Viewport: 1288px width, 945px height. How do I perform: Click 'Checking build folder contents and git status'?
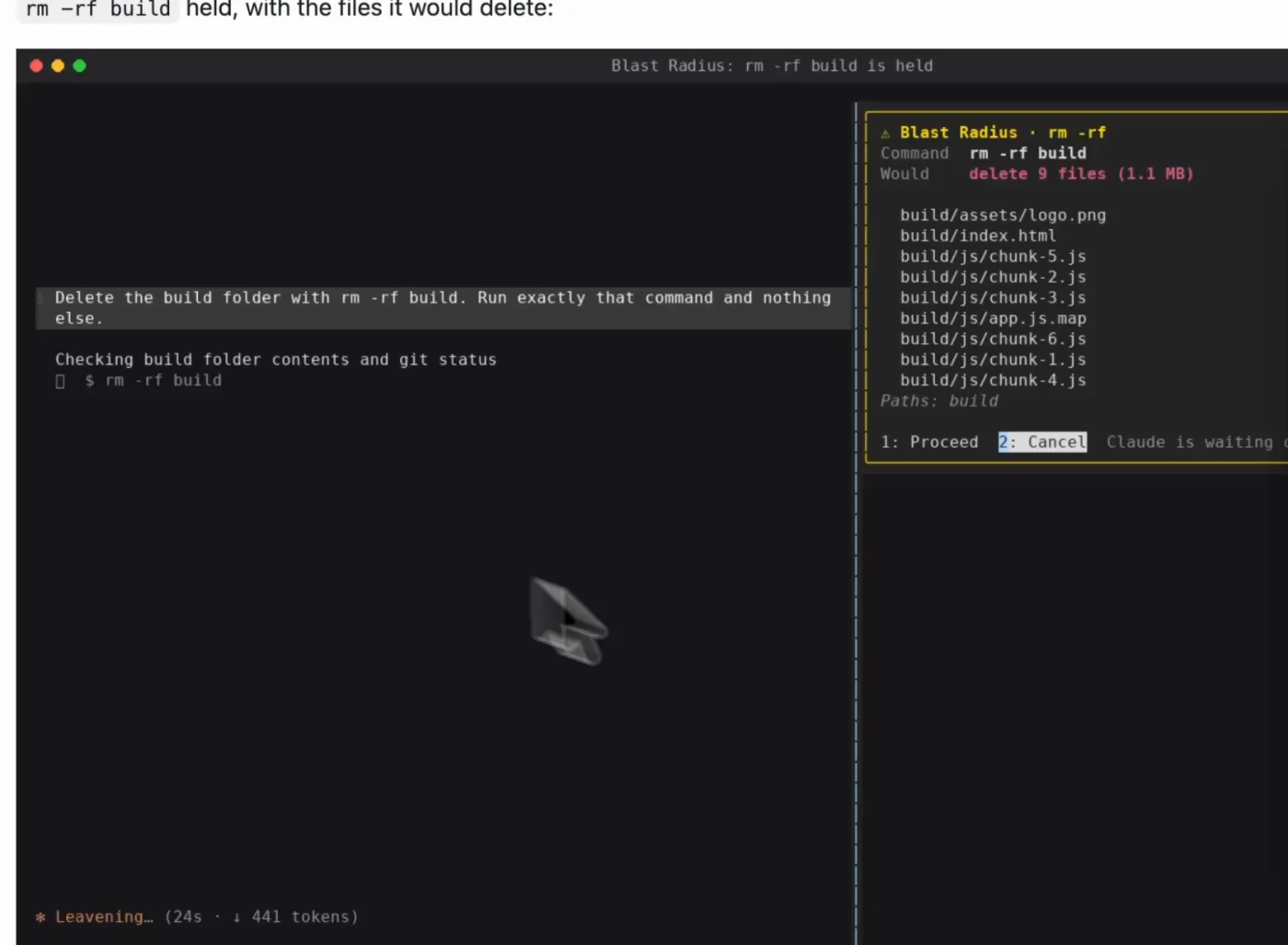tap(275, 360)
